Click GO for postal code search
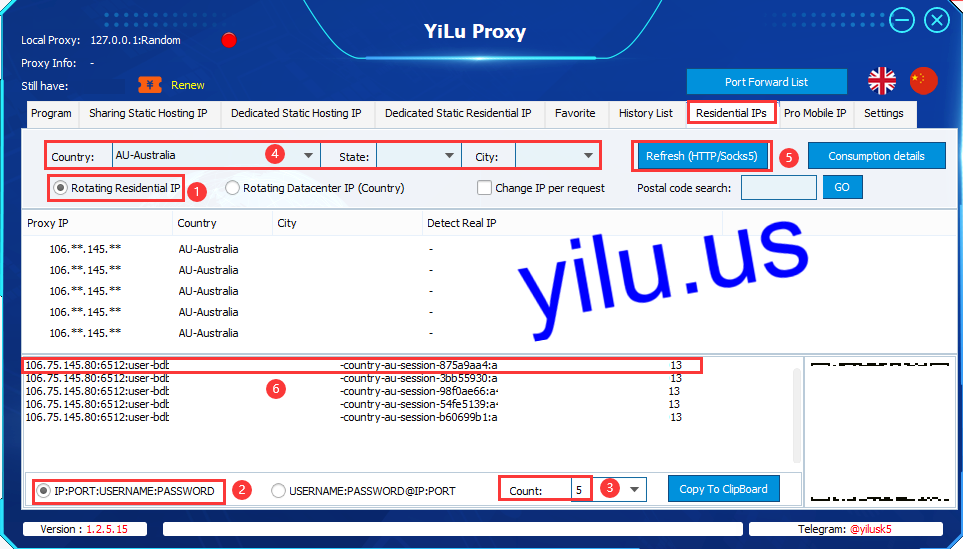The width and height of the screenshot is (963, 549). click(x=842, y=187)
